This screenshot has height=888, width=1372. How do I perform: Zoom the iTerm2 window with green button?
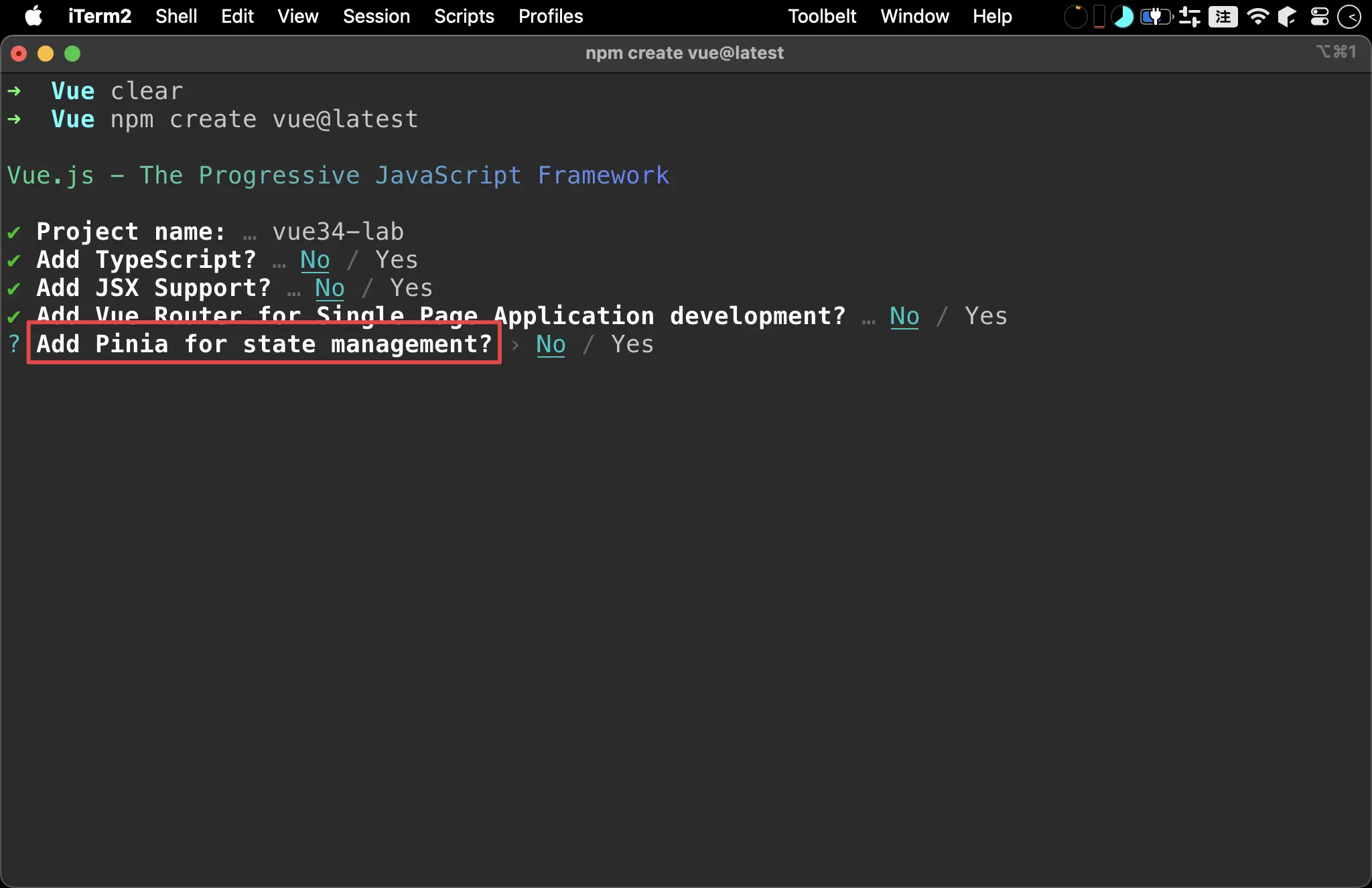[72, 54]
